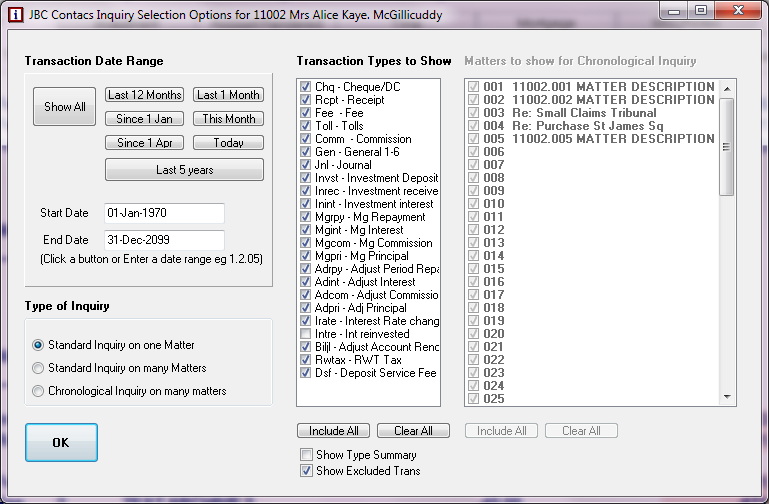Select Standard Inquiry on many Matters

click(39, 368)
